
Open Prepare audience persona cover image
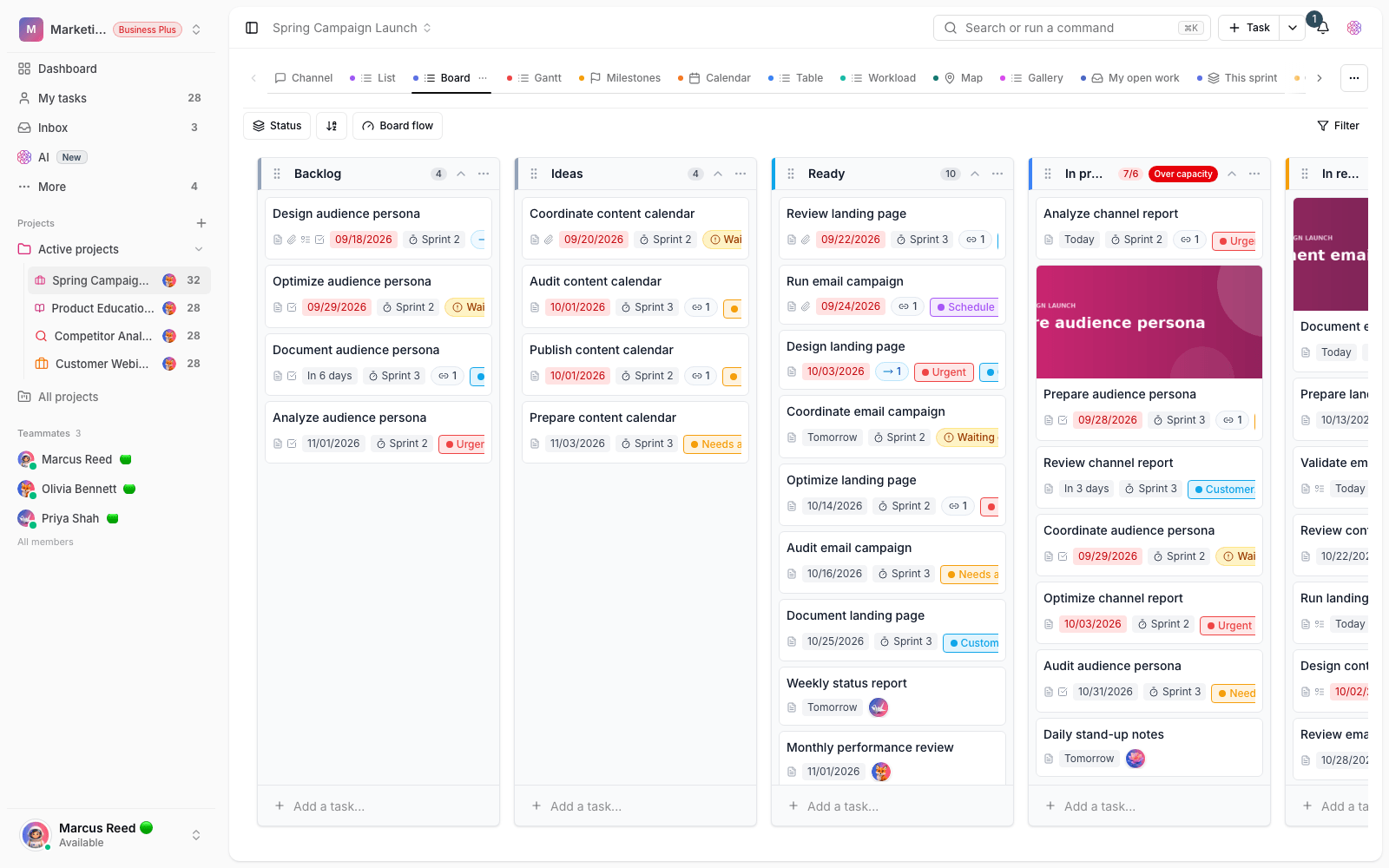[x=1149, y=322]
